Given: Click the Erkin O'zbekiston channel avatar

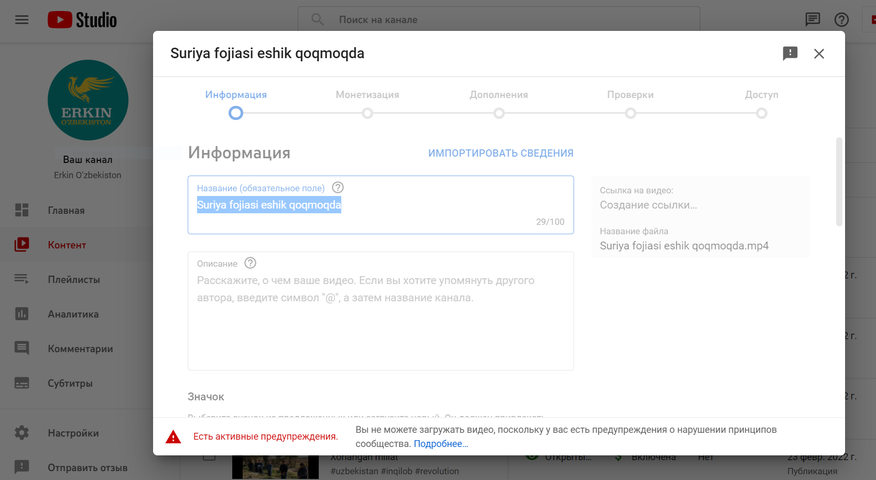Looking at the screenshot, I should coord(88,100).
